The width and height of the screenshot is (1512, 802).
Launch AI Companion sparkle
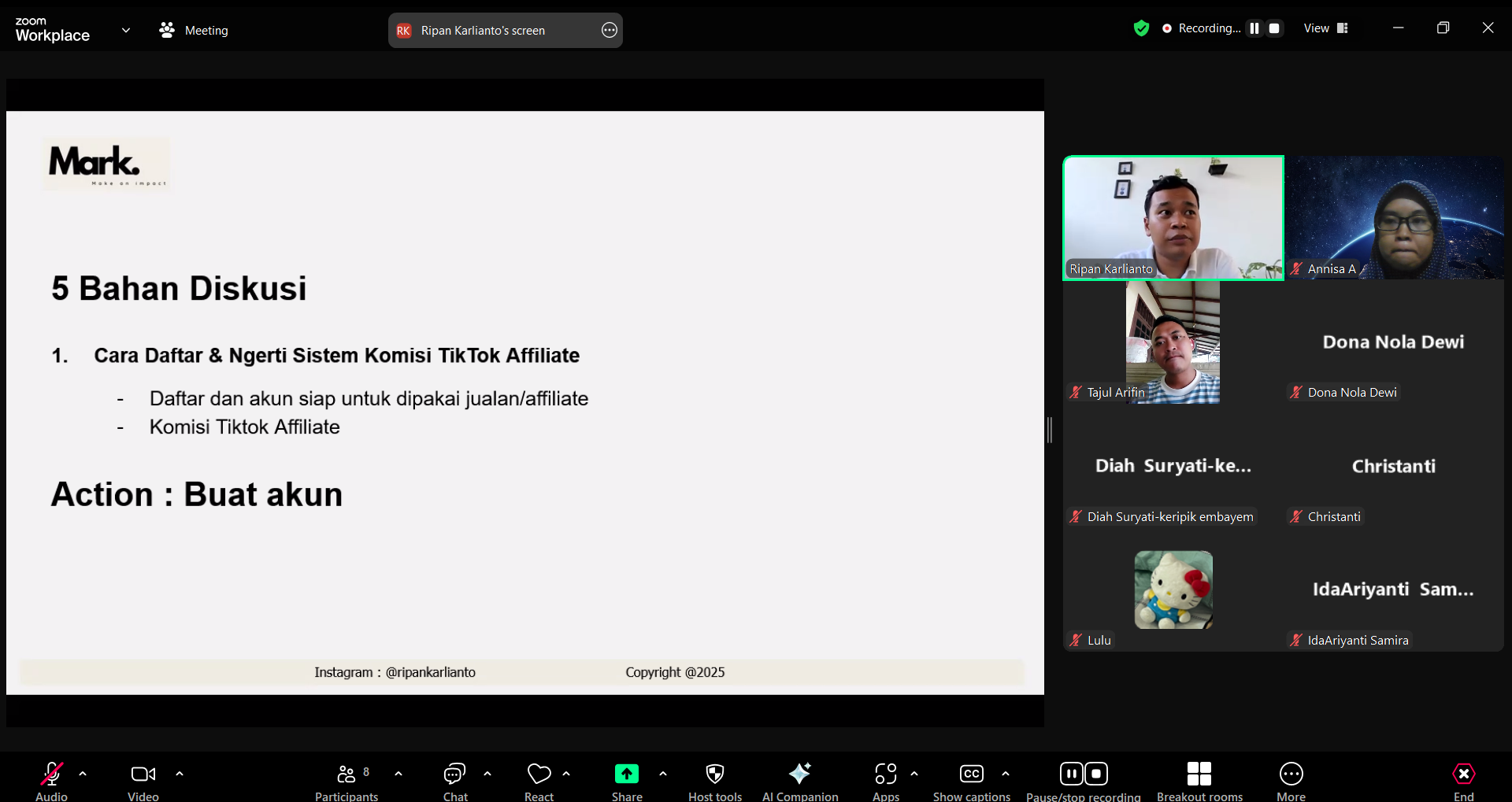[x=800, y=774]
